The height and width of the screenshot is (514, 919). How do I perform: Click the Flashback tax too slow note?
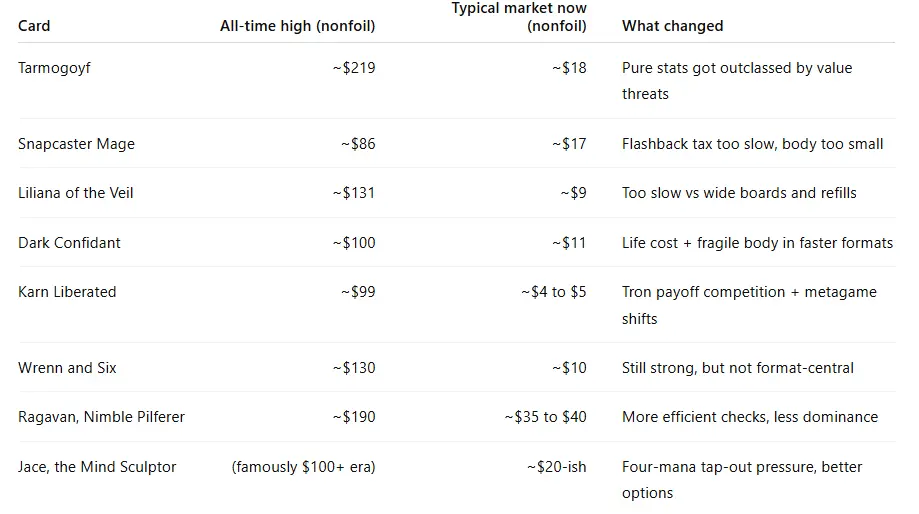pyautogui.click(x=752, y=144)
